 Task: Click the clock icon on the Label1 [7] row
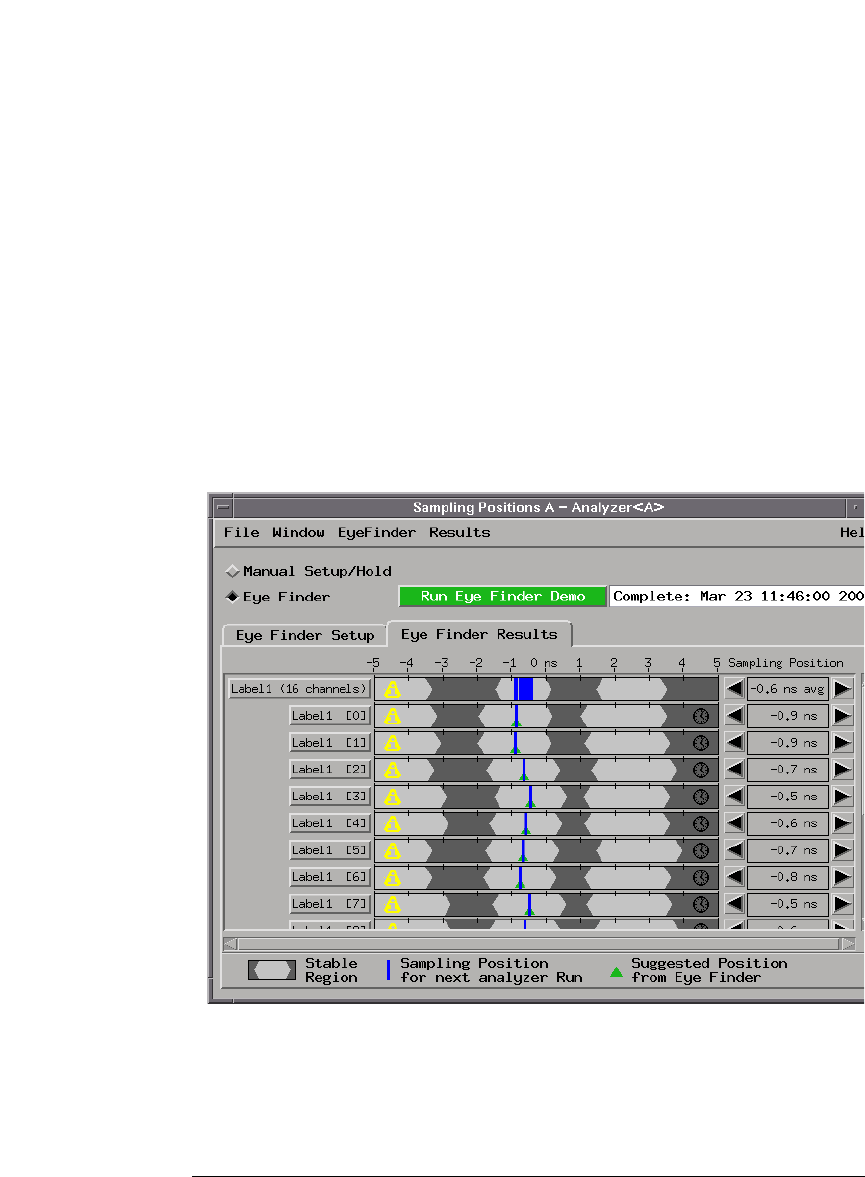click(701, 904)
